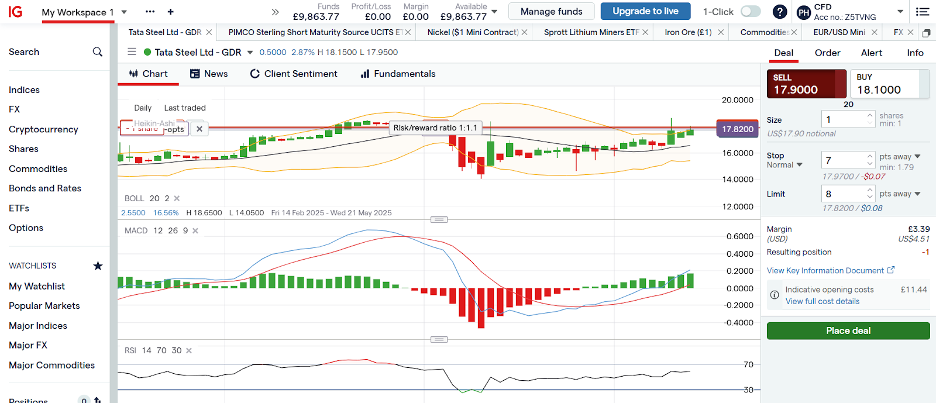Viewport: 936px width, 404px height.
Task: Open View full cost details link
Action: click(822, 301)
